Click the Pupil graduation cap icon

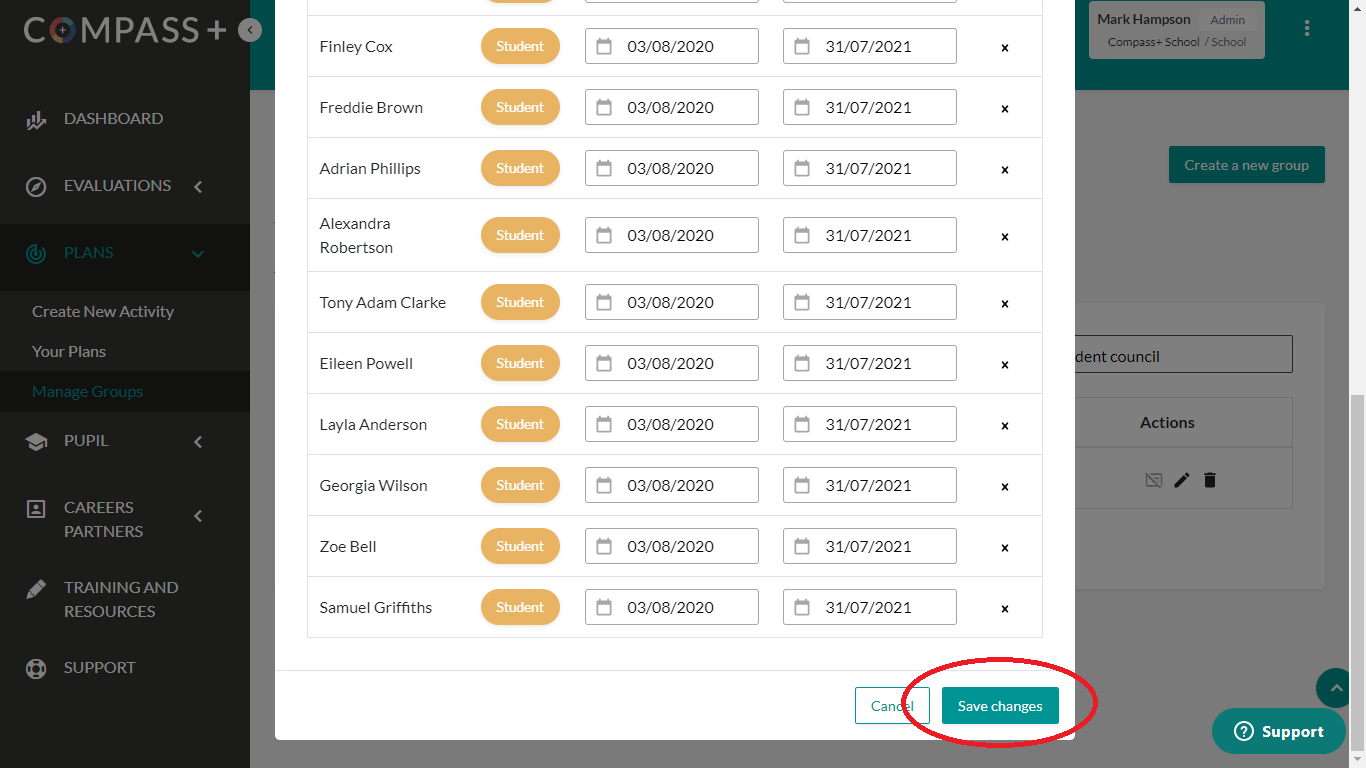(36, 442)
